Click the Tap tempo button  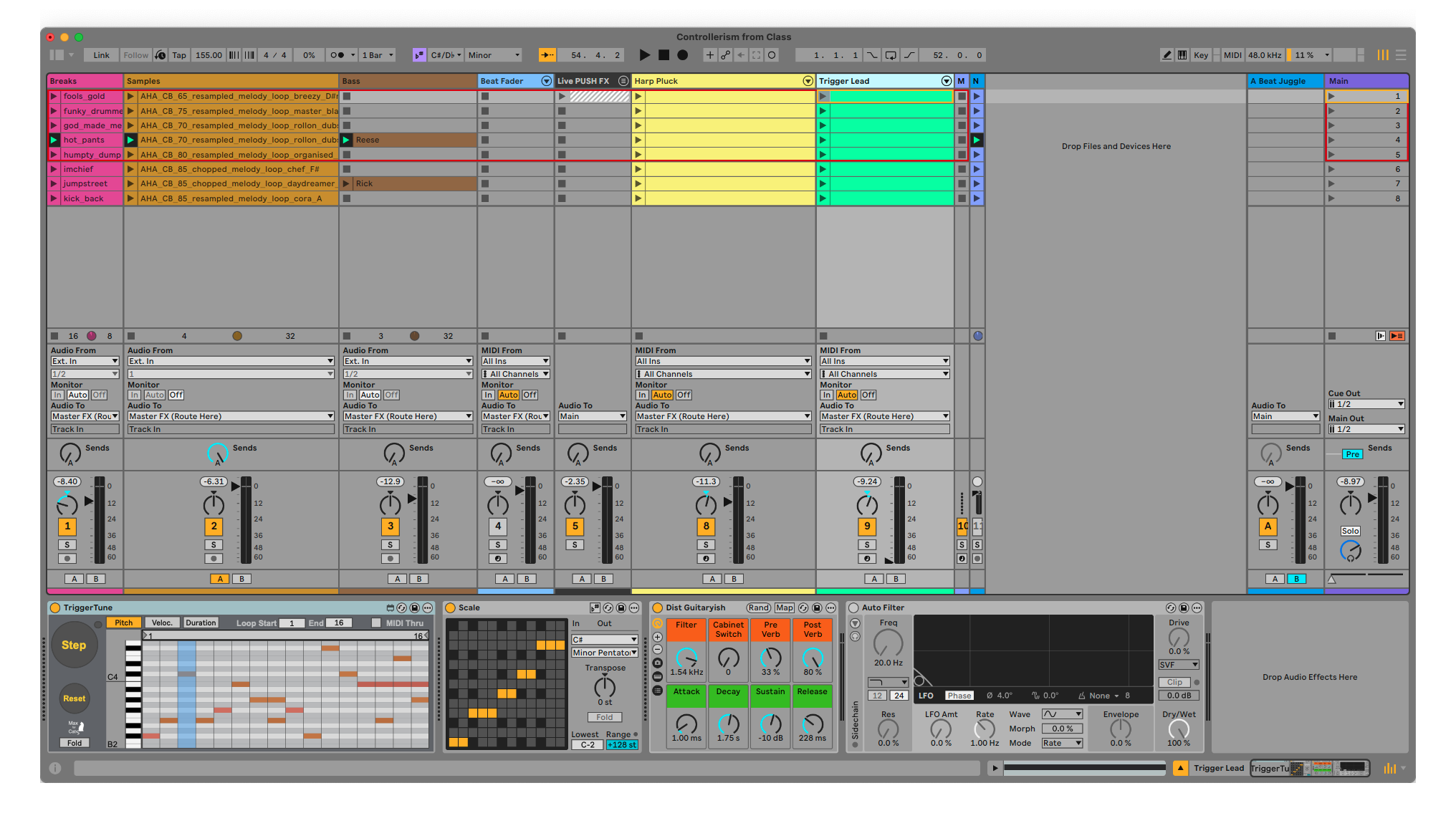click(179, 55)
